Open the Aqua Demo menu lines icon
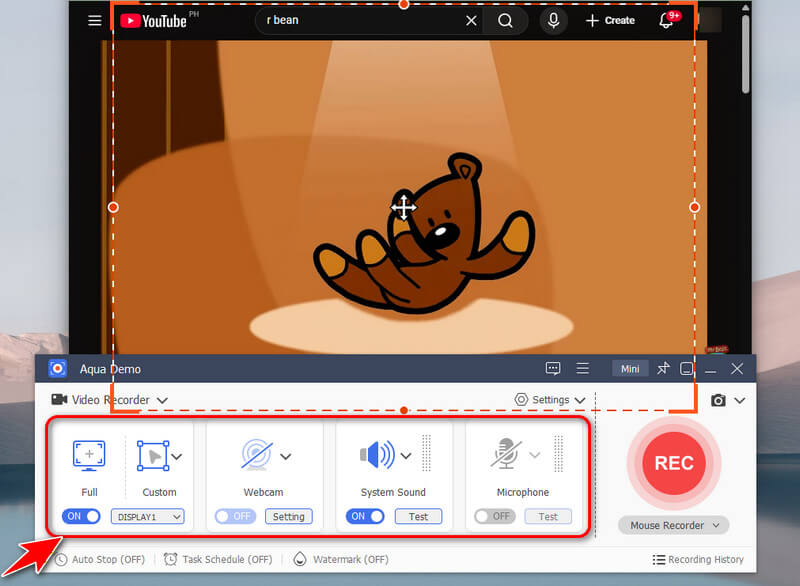Viewport: 800px width, 586px height. 582,368
